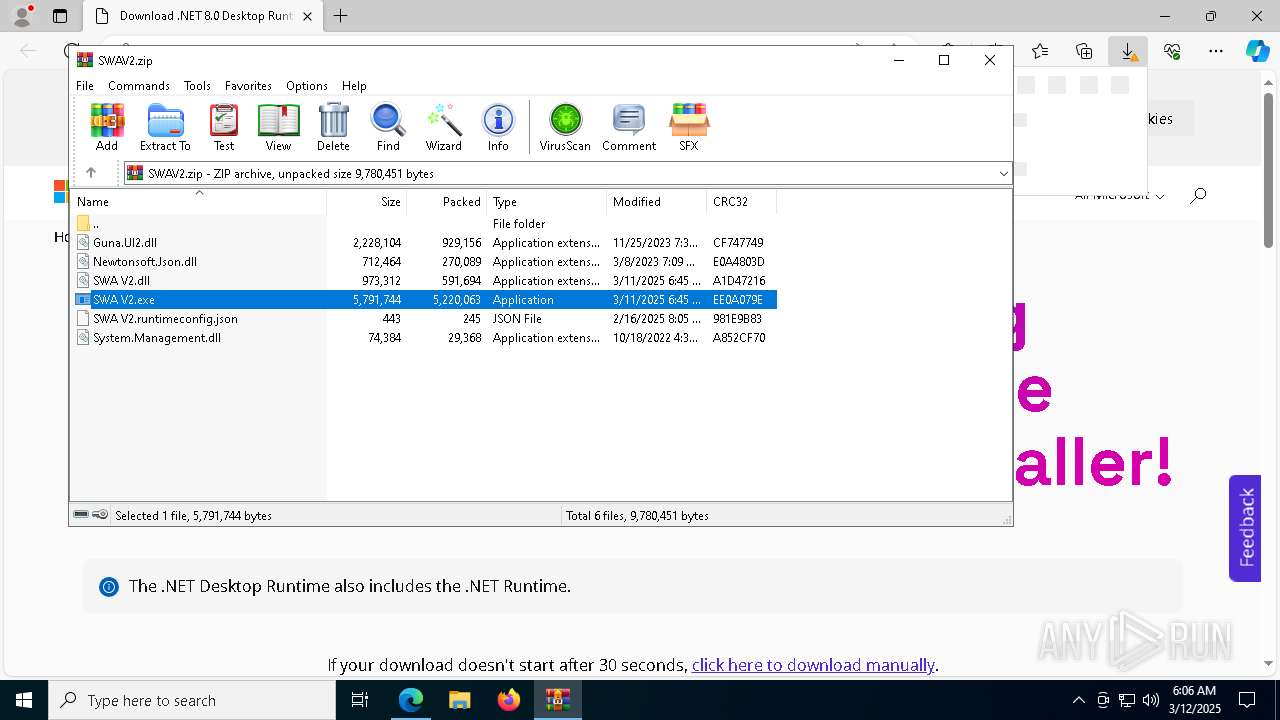This screenshot has width=1280, height=720.
Task: Open Copilot icon in Edge
Action: [x=1257, y=51]
